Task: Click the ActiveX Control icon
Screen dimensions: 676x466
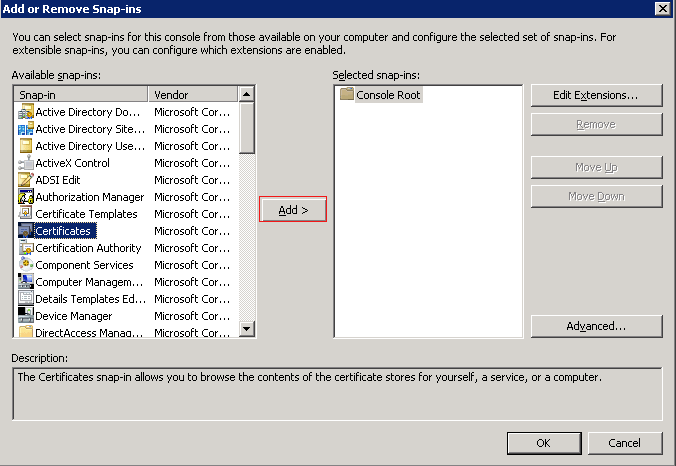Action: click(x=26, y=163)
